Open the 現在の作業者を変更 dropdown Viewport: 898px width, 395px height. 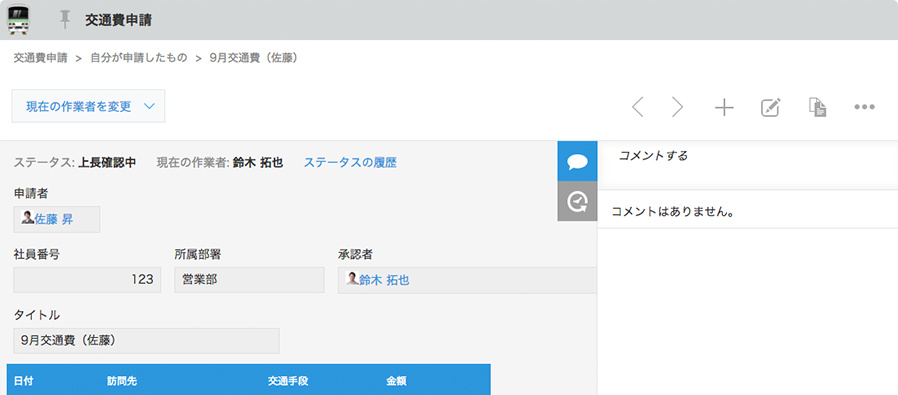coord(89,106)
